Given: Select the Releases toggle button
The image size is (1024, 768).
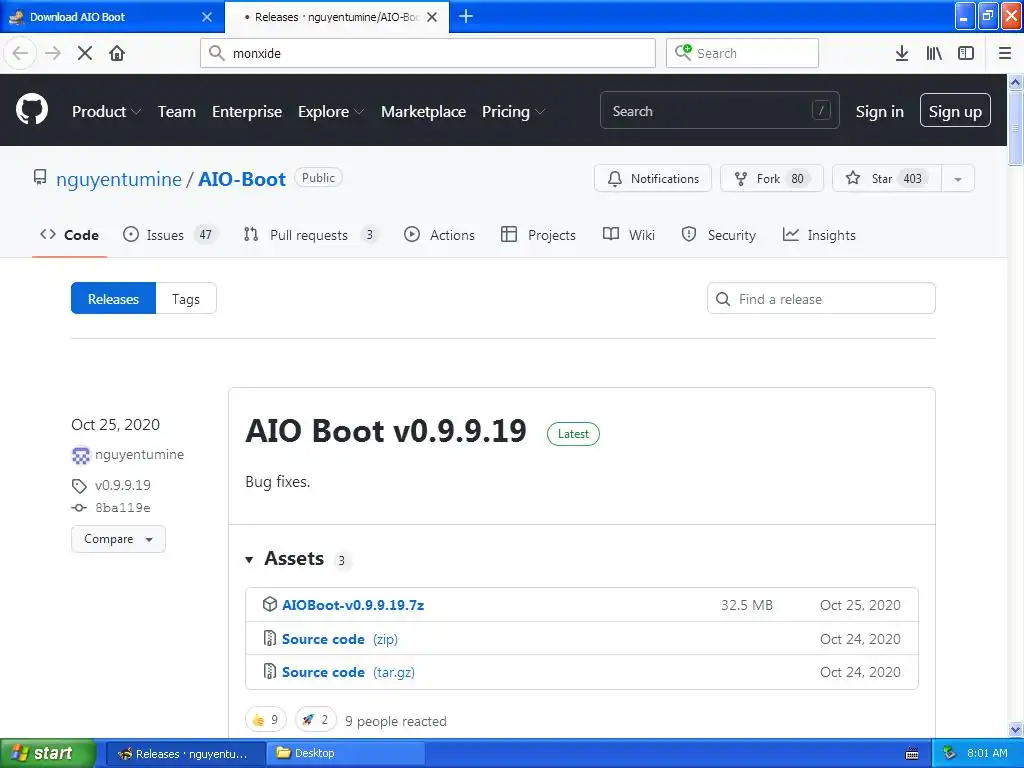Looking at the screenshot, I should [114, 298].
